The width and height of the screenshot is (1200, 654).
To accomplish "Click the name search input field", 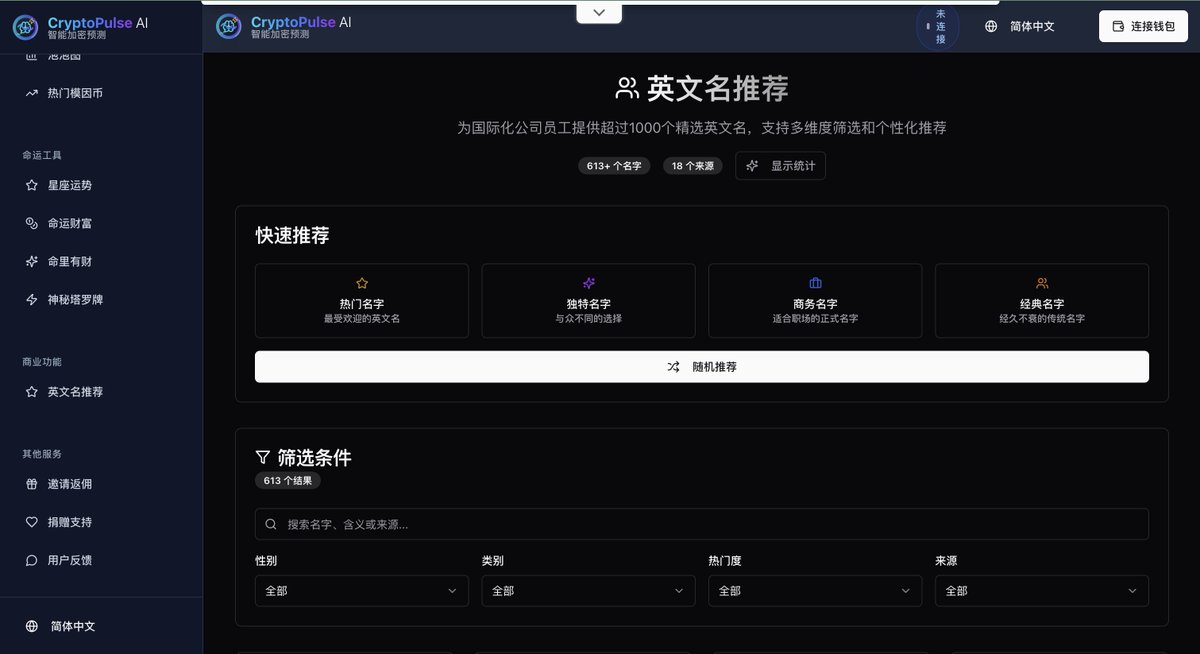I will pyautogui.click(x=701, y=523).
